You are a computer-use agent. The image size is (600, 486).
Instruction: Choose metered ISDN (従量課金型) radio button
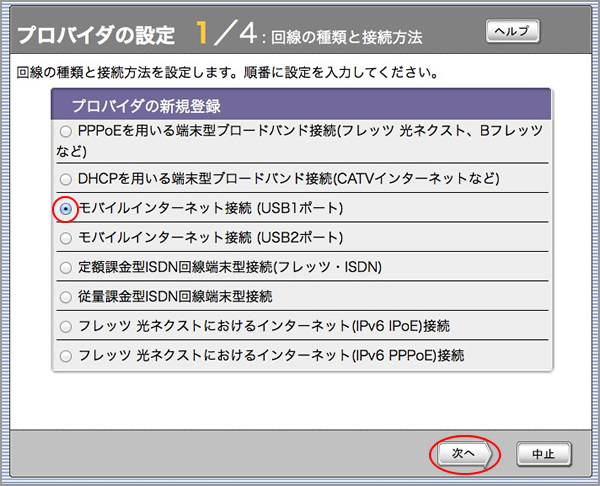(x=66, y=297)
